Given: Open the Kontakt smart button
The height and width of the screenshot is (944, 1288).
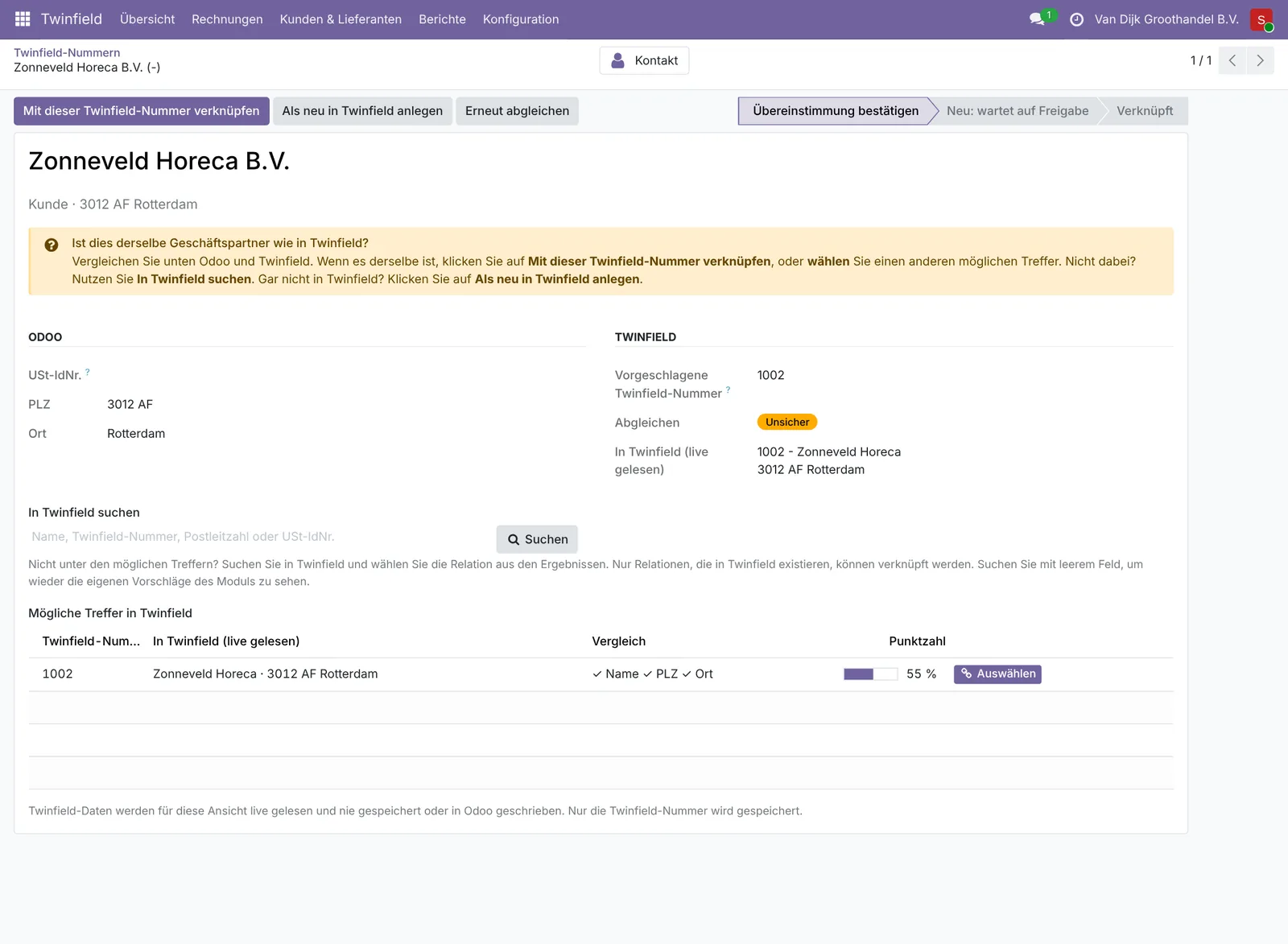Looking at the screenshot, I should click(644, 60).
